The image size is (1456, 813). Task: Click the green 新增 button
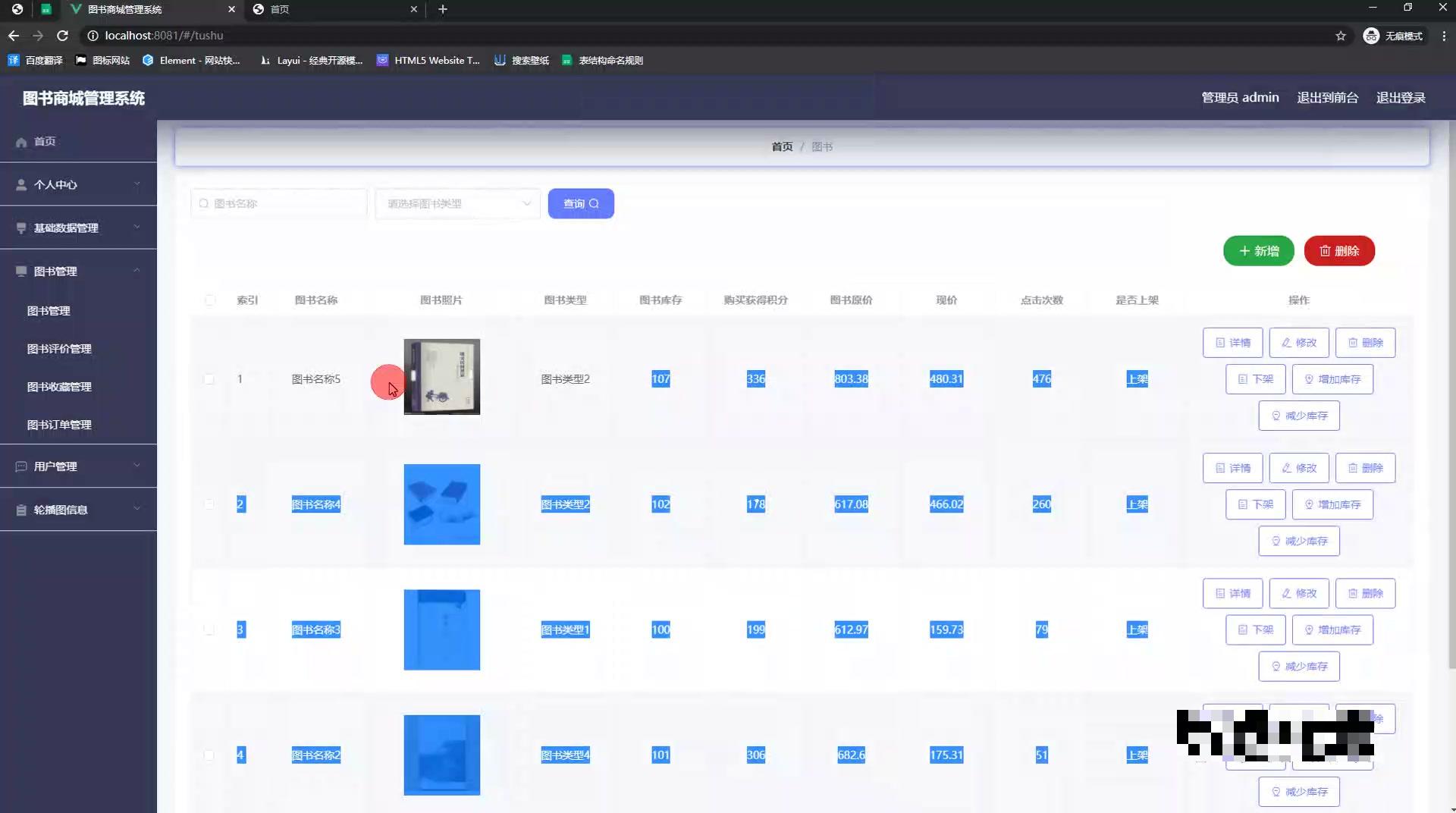[1258, 251]
